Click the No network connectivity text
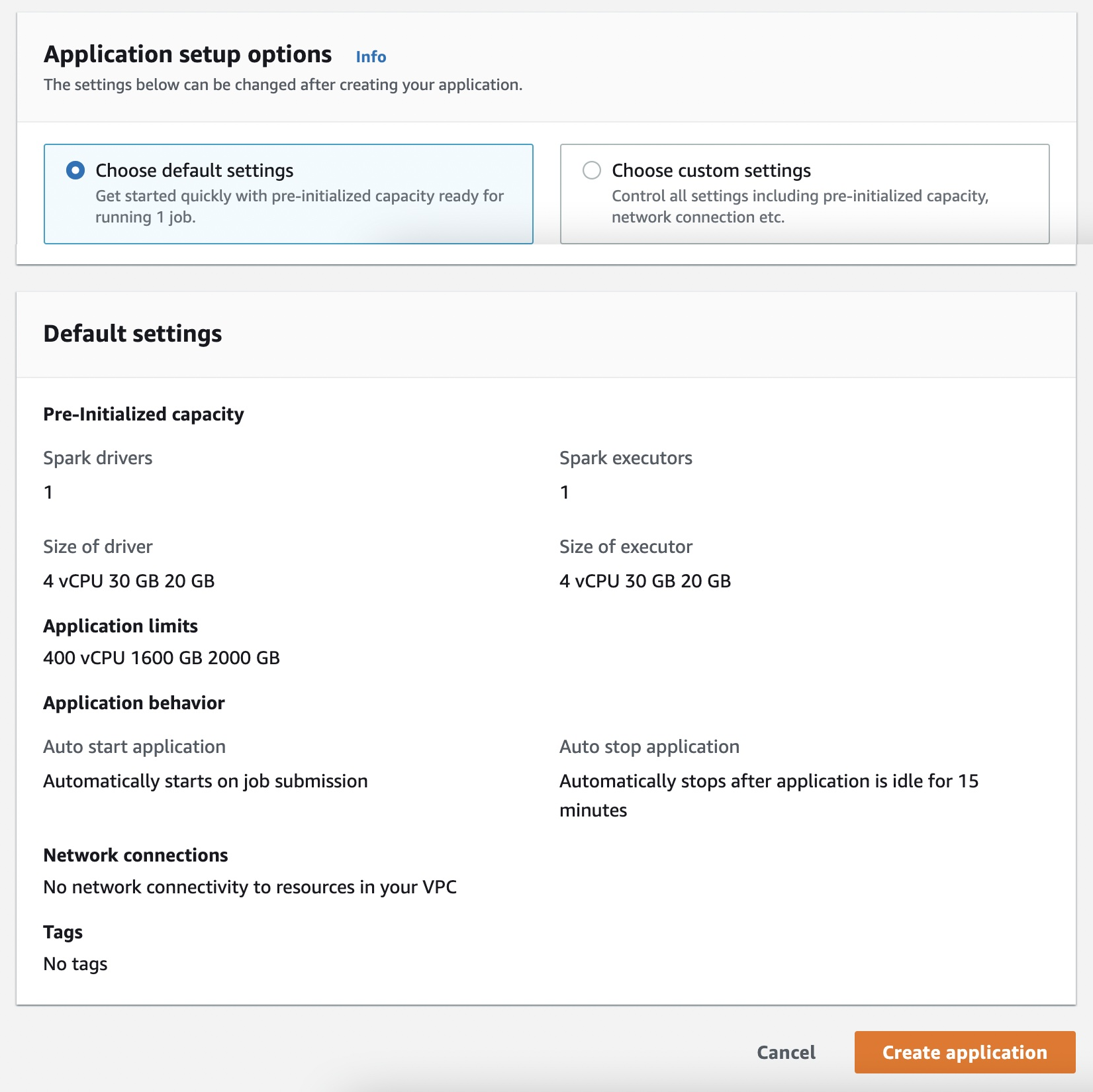This screenshot has width=1093, height=1092. click(x=250, y=887)
